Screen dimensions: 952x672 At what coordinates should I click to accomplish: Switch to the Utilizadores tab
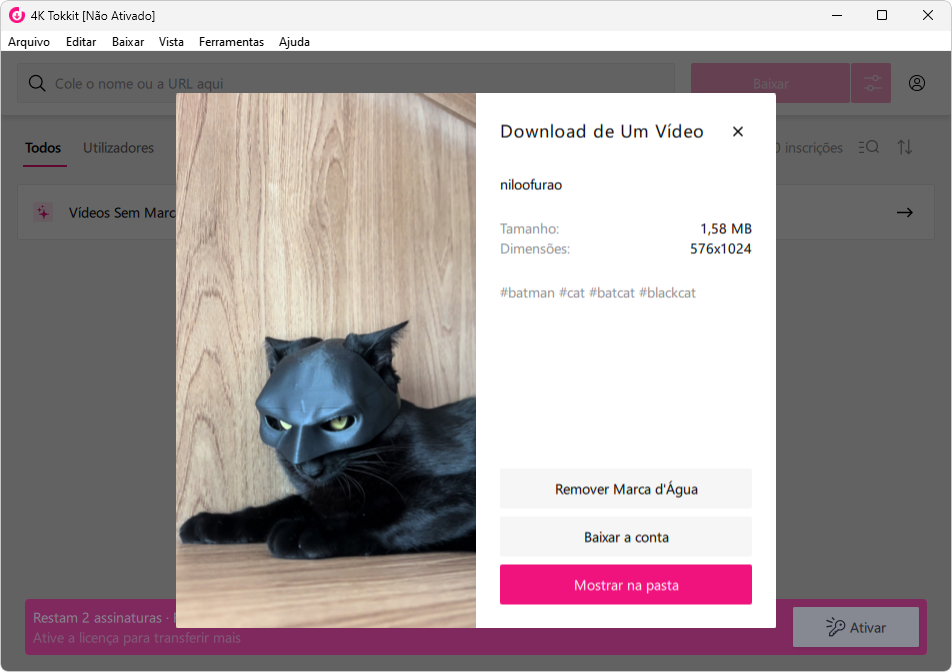118,148
